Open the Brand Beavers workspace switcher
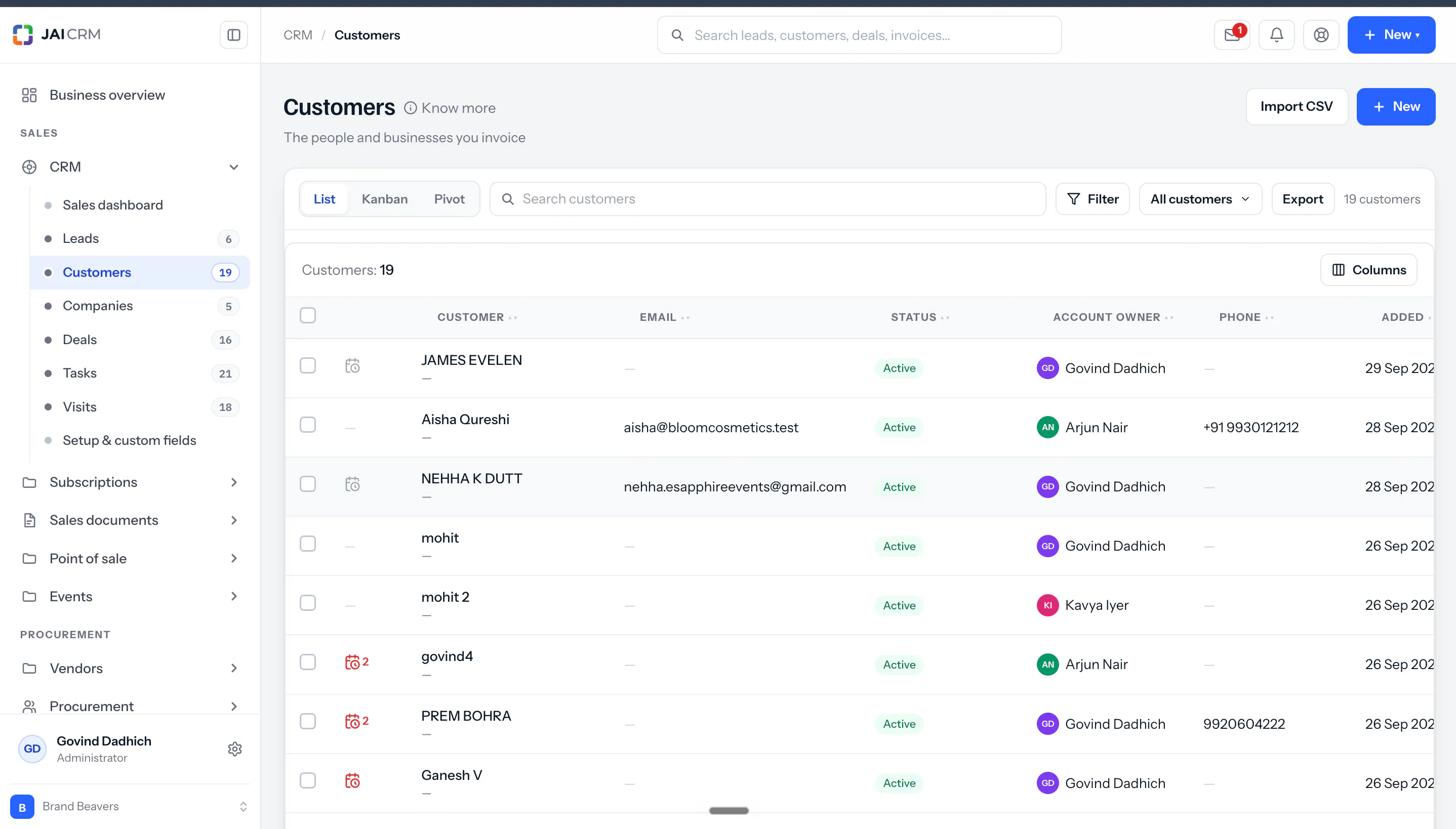 [x=130, y=806]
